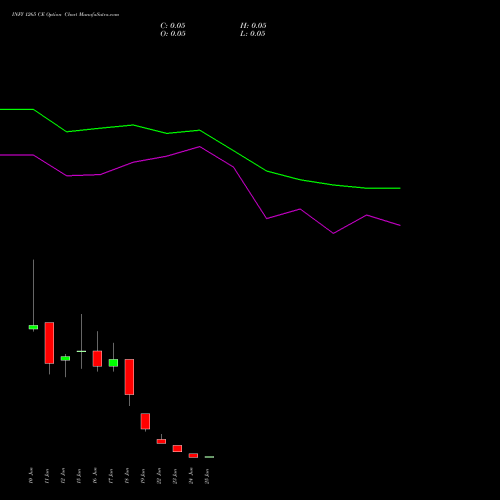Select the 15 Jun doji candle
500x500 pixels.
(x=81, y=351)
